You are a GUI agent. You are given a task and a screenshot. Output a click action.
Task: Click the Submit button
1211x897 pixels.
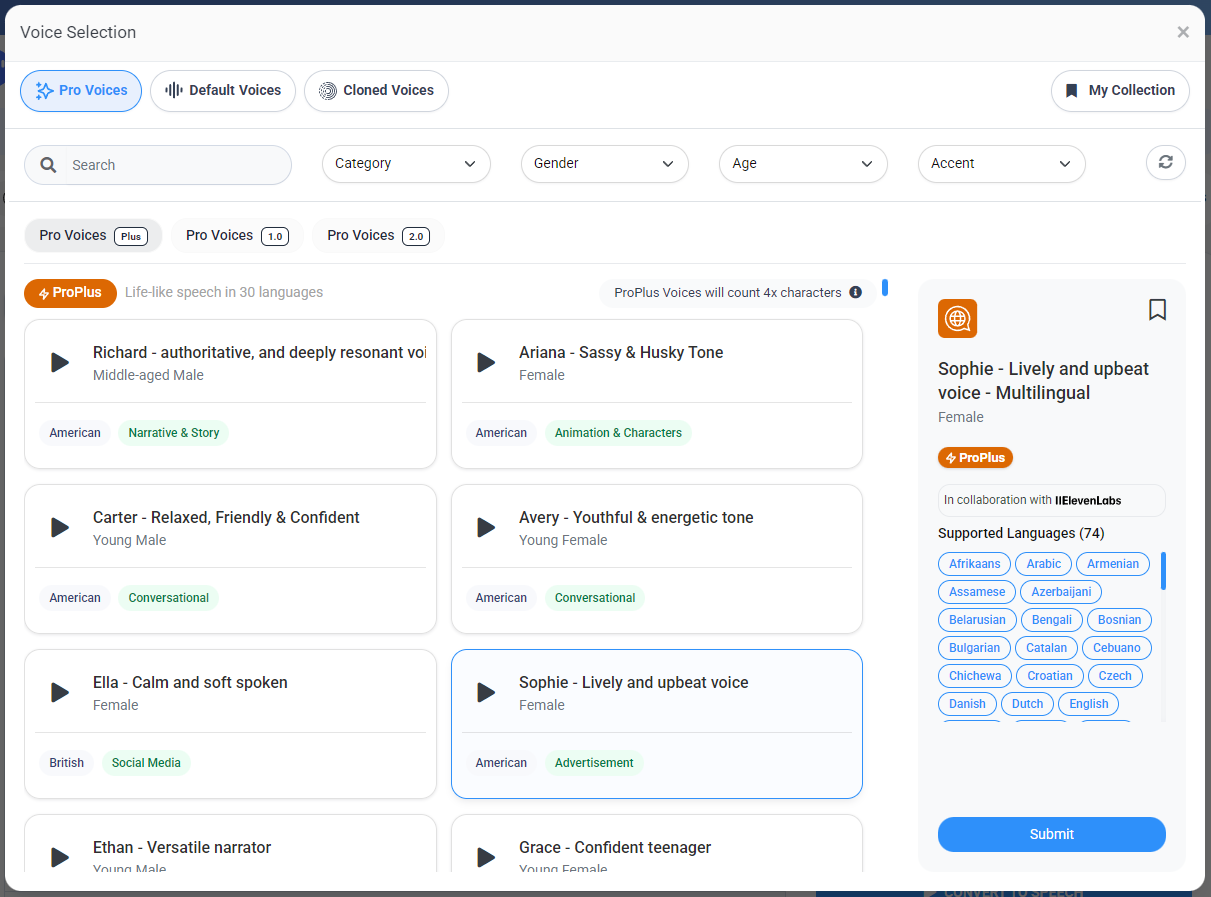(x=1051, y=834)
